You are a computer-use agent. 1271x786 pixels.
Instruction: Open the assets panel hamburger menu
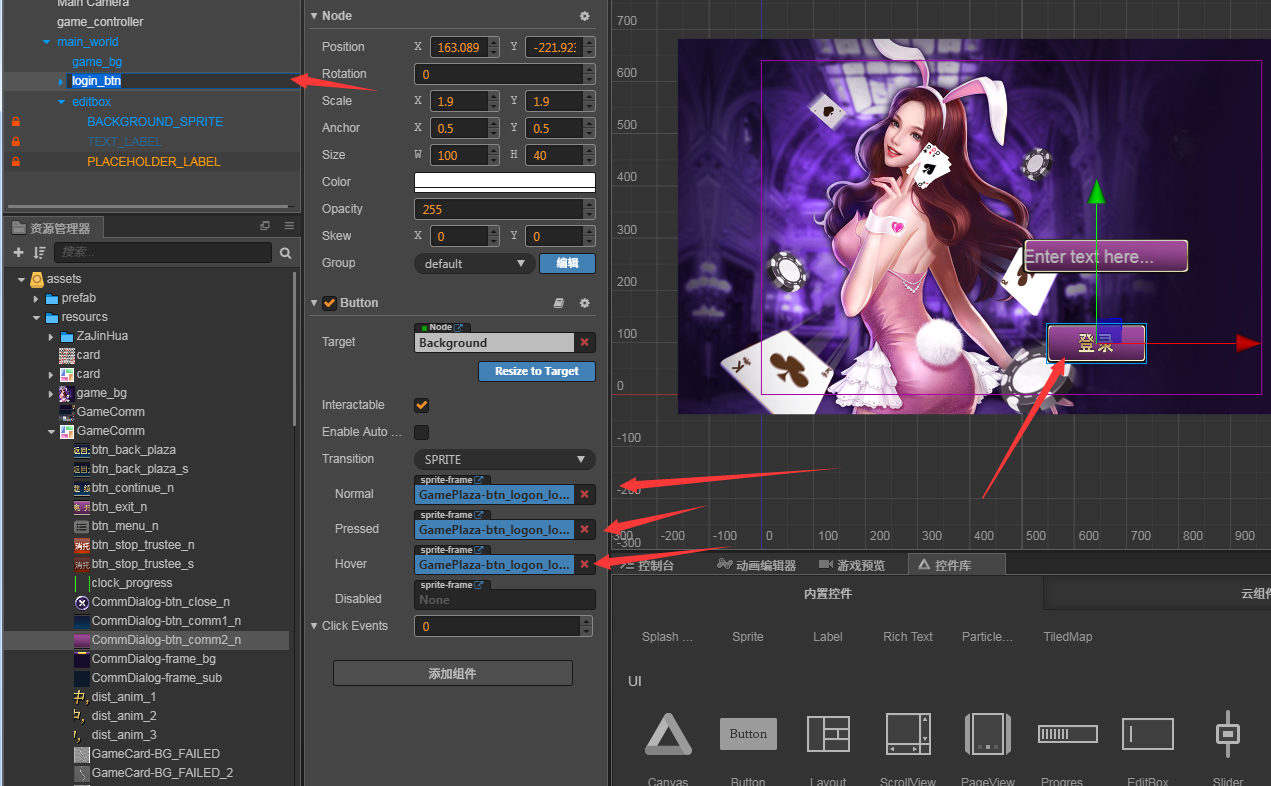coord(289,226)
